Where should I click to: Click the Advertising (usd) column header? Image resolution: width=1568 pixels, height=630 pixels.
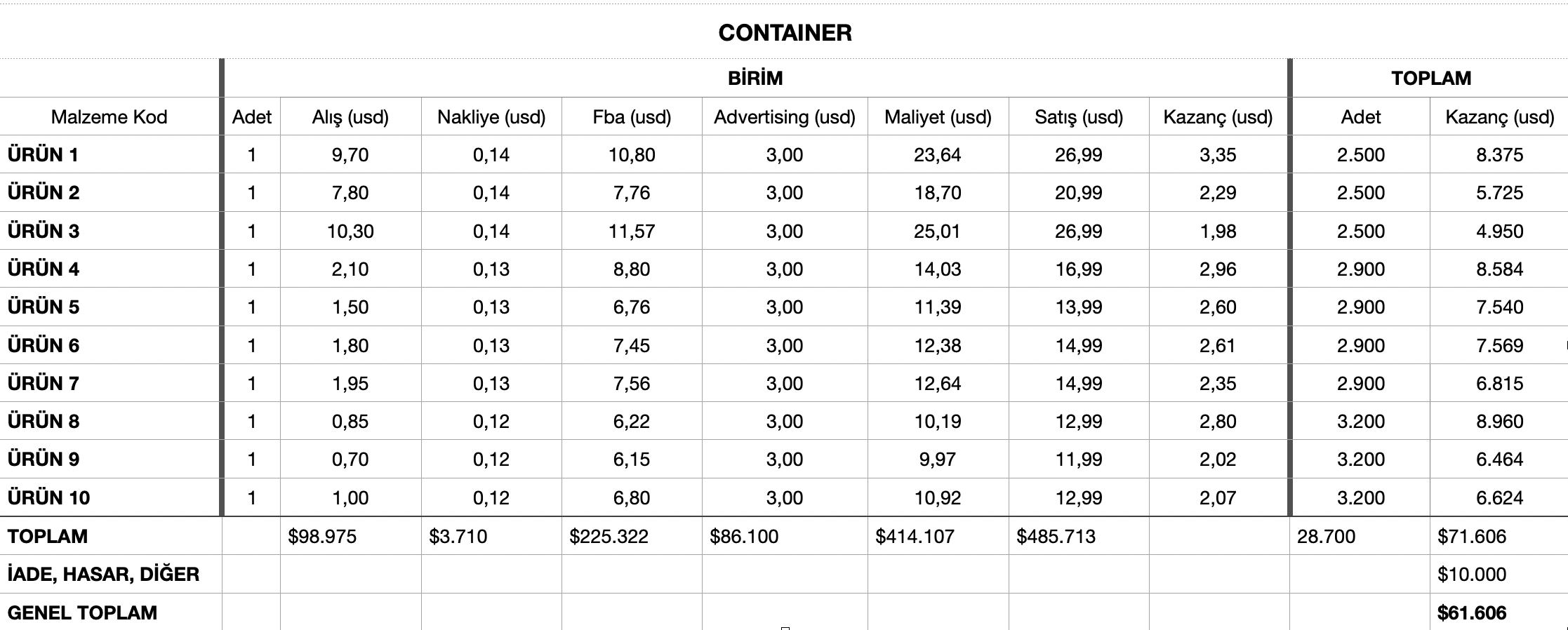click(784, 116)
